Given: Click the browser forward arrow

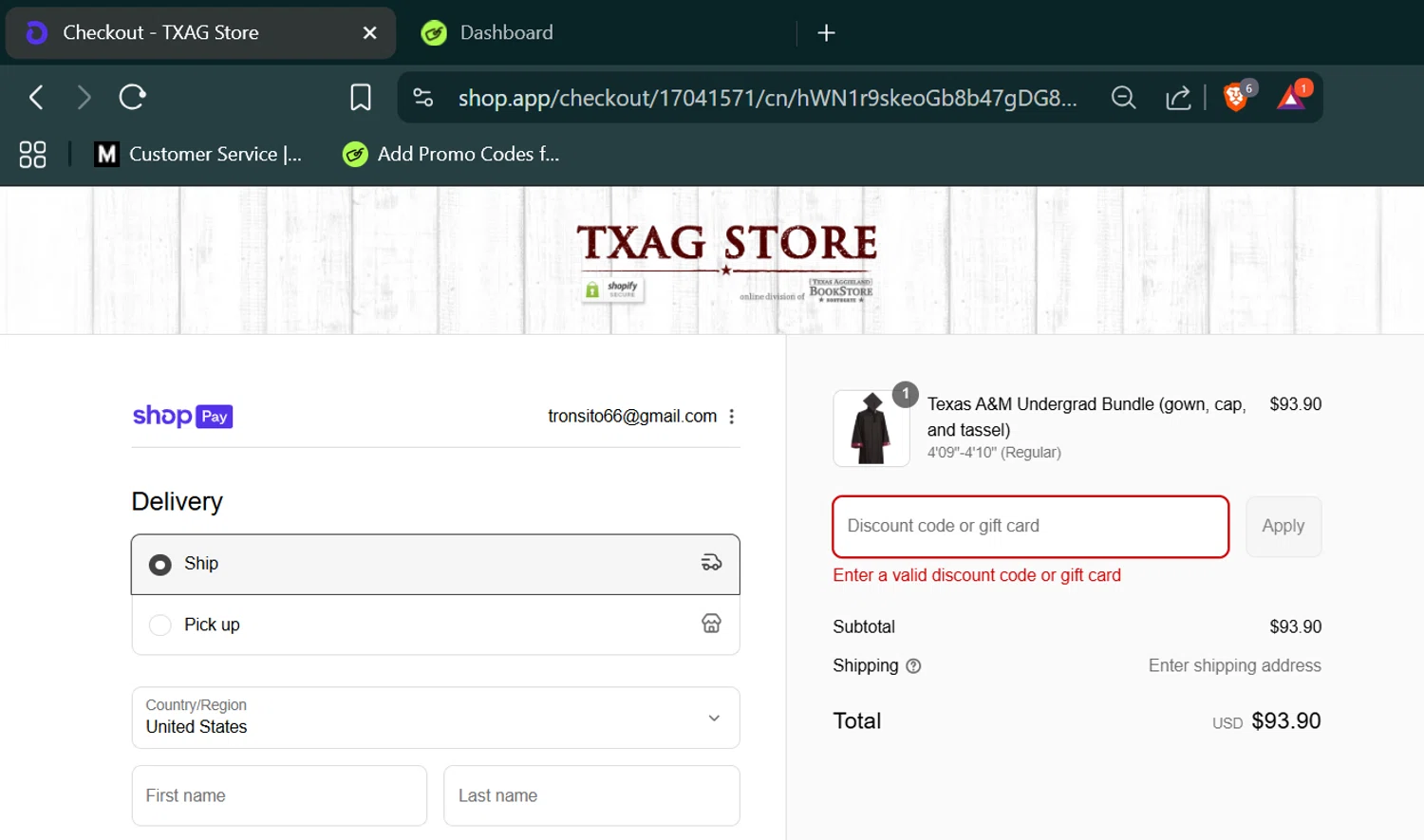Looking at the screenshot, I should click(x=84, y=97).
